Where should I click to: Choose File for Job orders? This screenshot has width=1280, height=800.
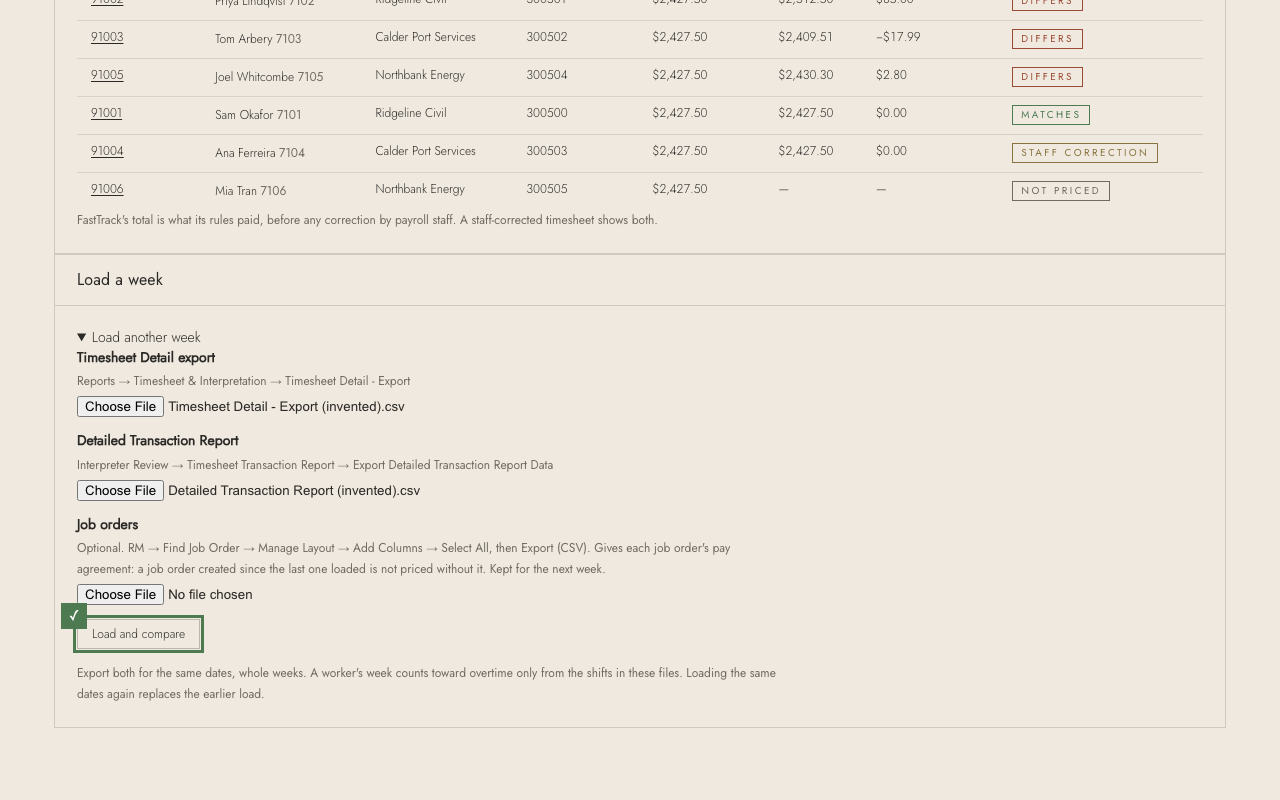point(120,595)
